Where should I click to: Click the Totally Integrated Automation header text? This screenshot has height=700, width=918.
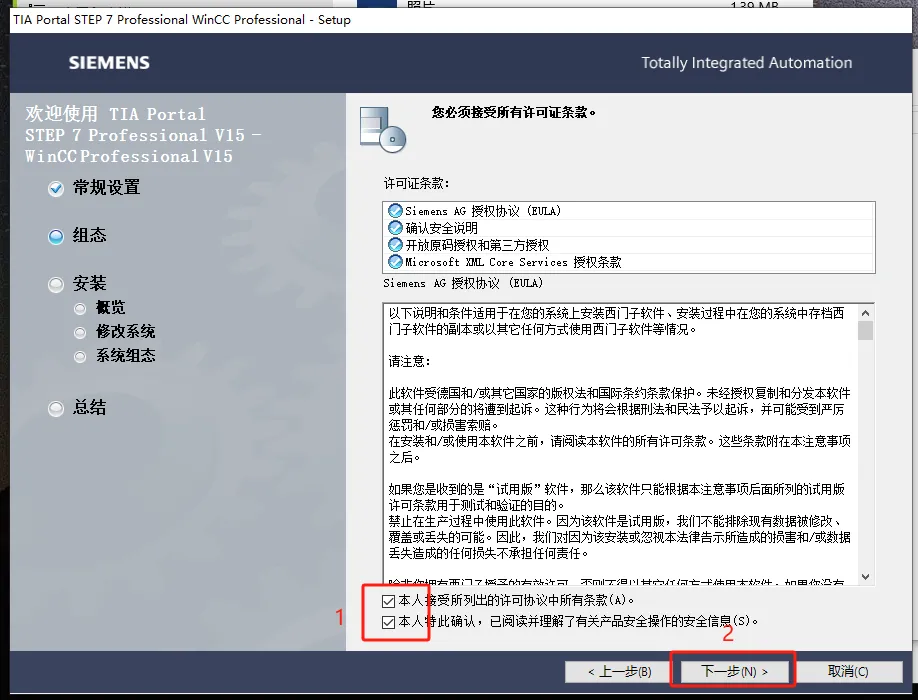(x=746, y=63)
